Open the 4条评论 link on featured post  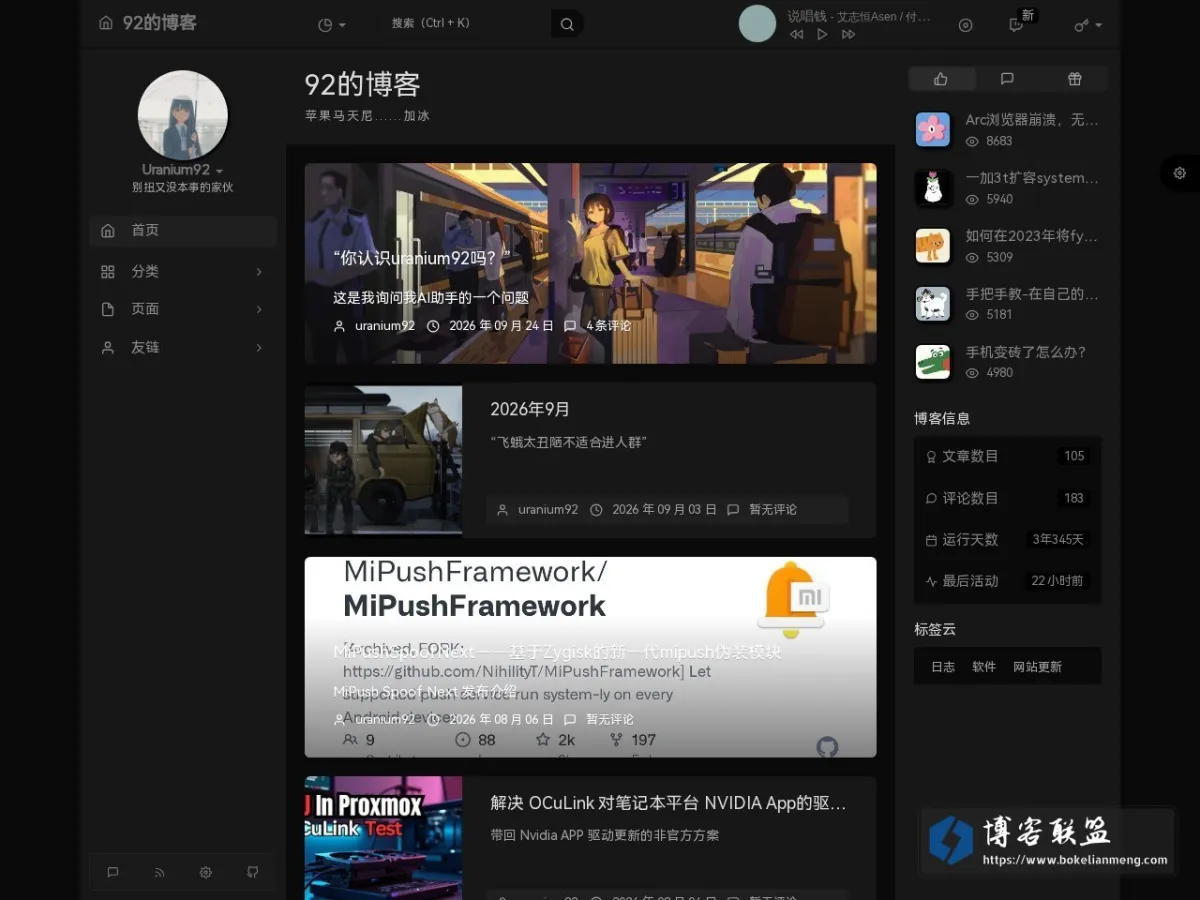point(608,326)
